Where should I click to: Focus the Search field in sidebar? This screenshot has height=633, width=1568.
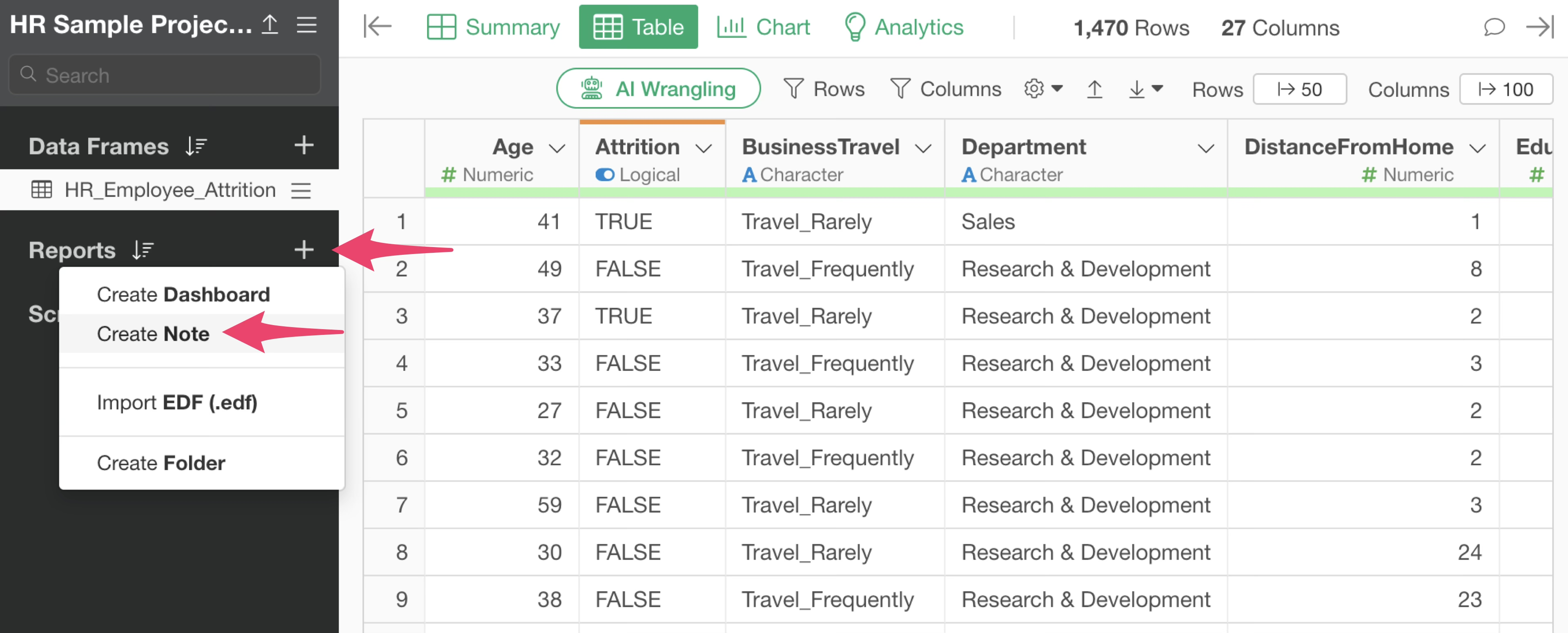tap(164, 75)
